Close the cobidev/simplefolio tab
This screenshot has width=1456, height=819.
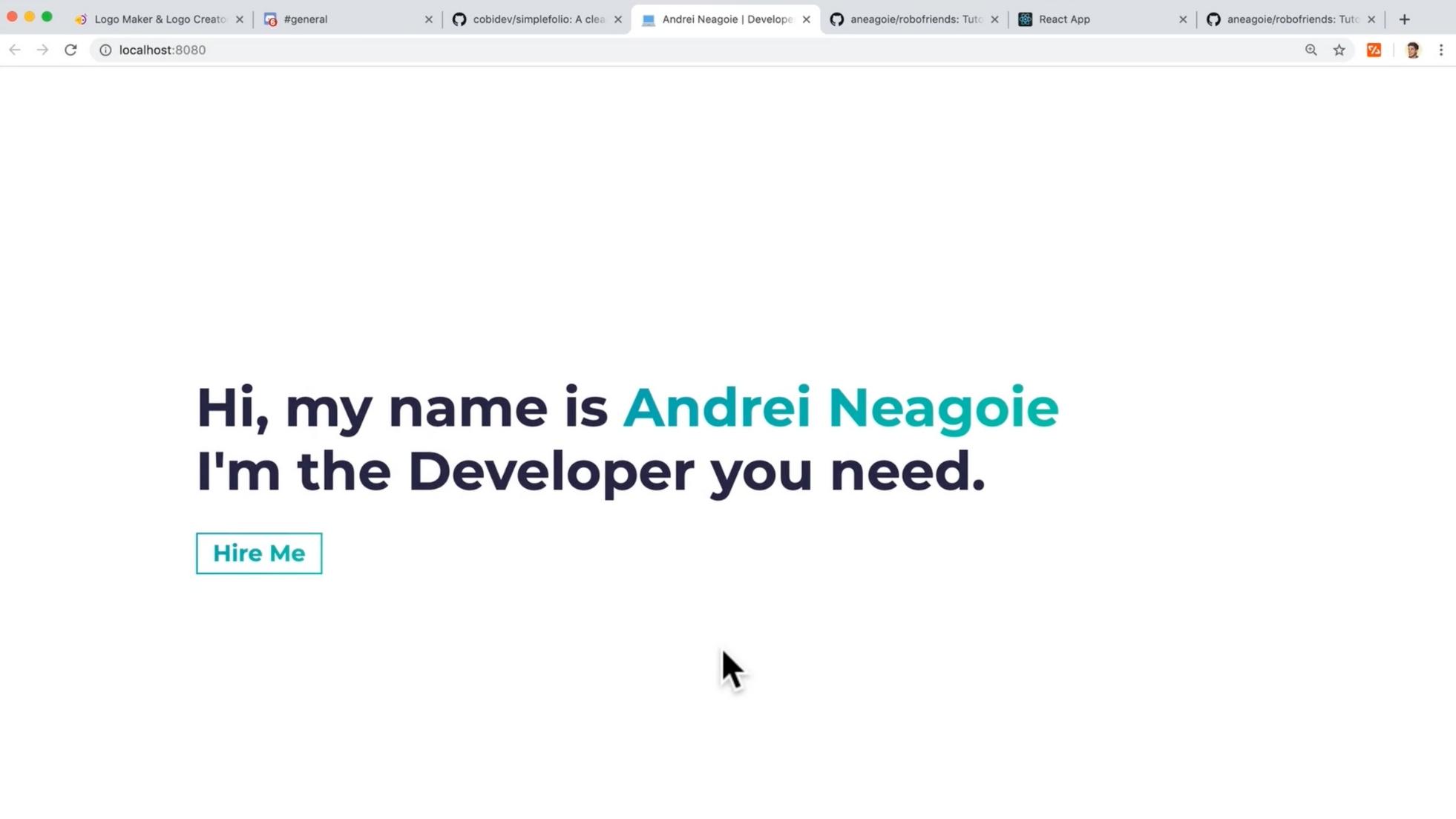618,19
